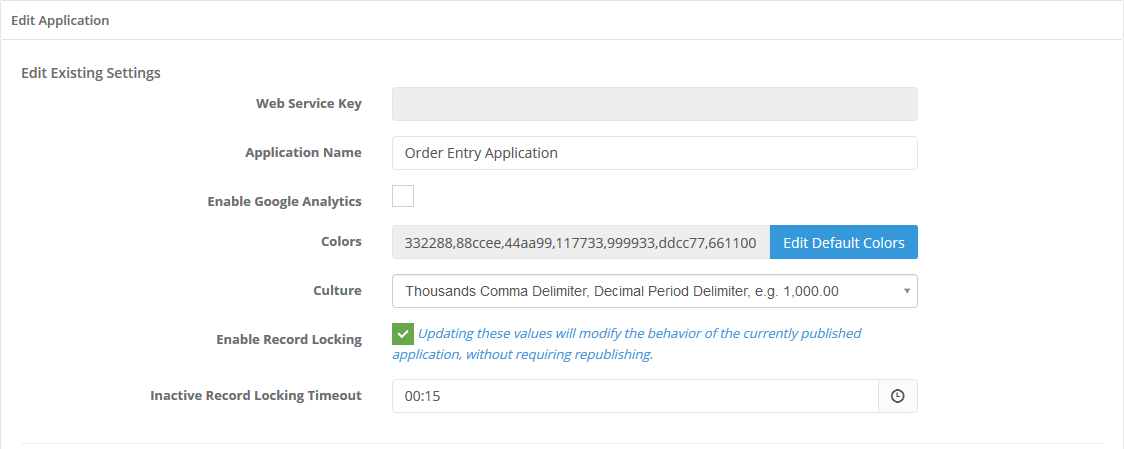
Task: Click the Culture label
Action: (338, 290)
